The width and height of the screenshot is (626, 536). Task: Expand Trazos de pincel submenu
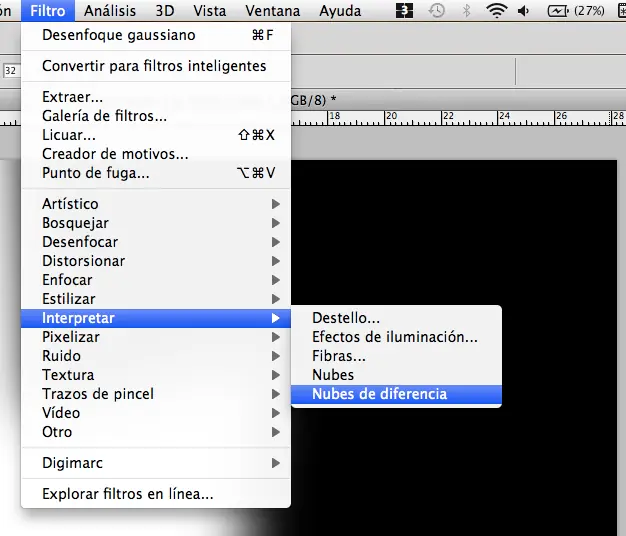pos(156,394)
